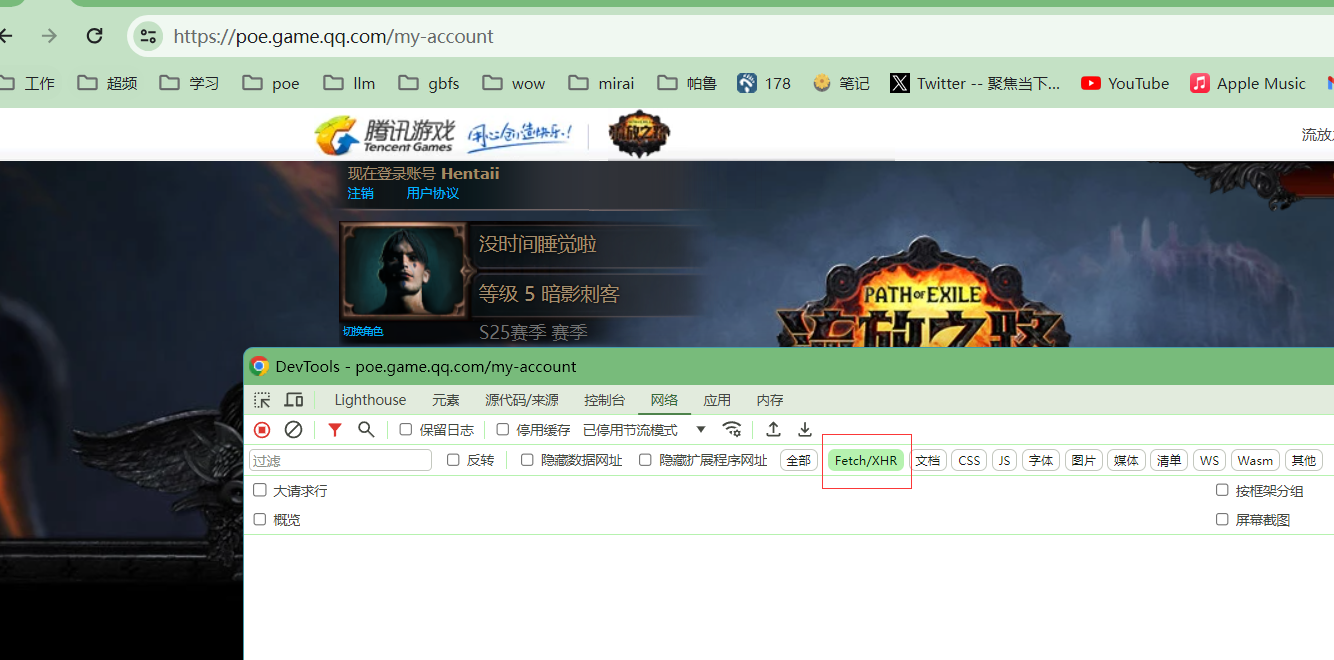Enable the 保留日志 checkbox

tap(406, 430)
